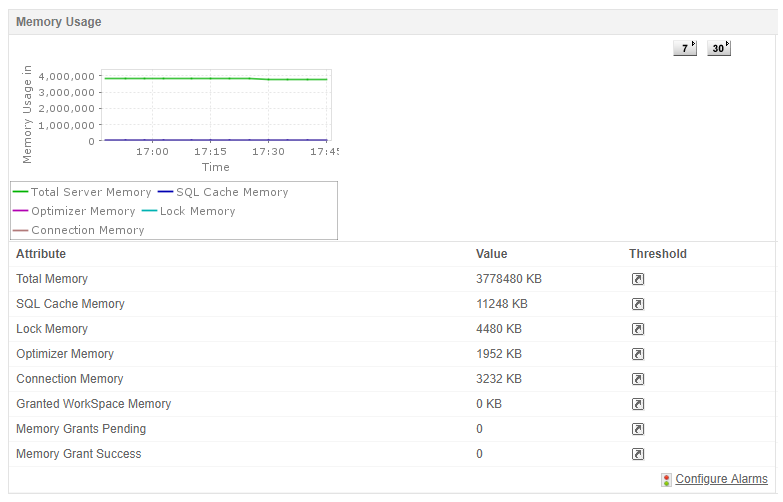Open threshold settings for Granted WorkSpace Memory
783x502 pixels.
638,404
